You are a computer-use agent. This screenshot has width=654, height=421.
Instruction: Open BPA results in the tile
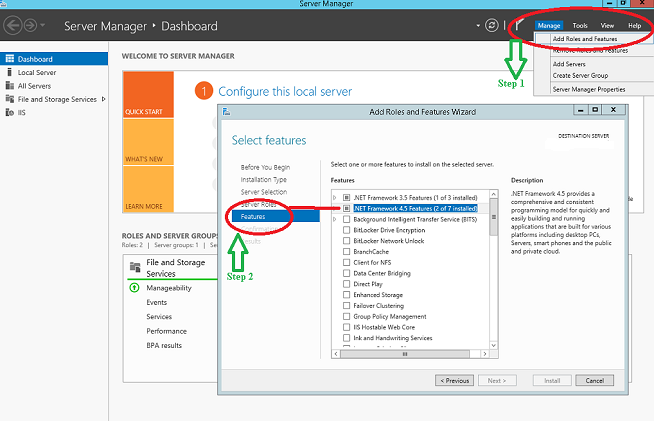coord(164,345)
